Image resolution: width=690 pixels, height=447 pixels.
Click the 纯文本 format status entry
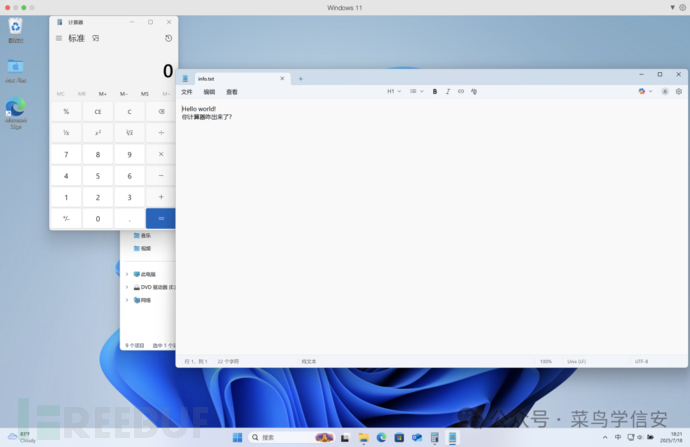(308, 362)
